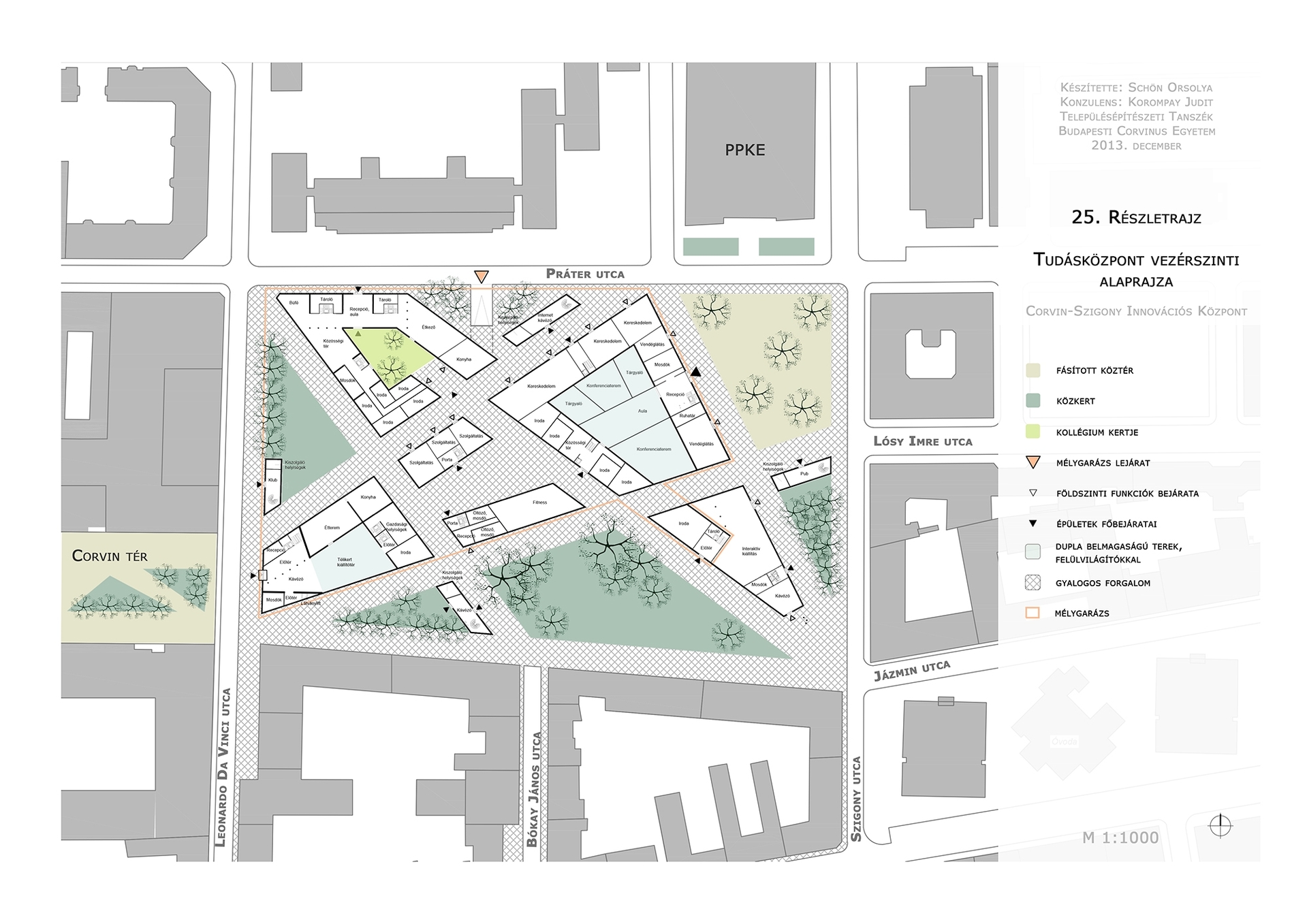Click the Szigony utca label
This screenshot has width=1307, height=924.
(x=856, y=799)
